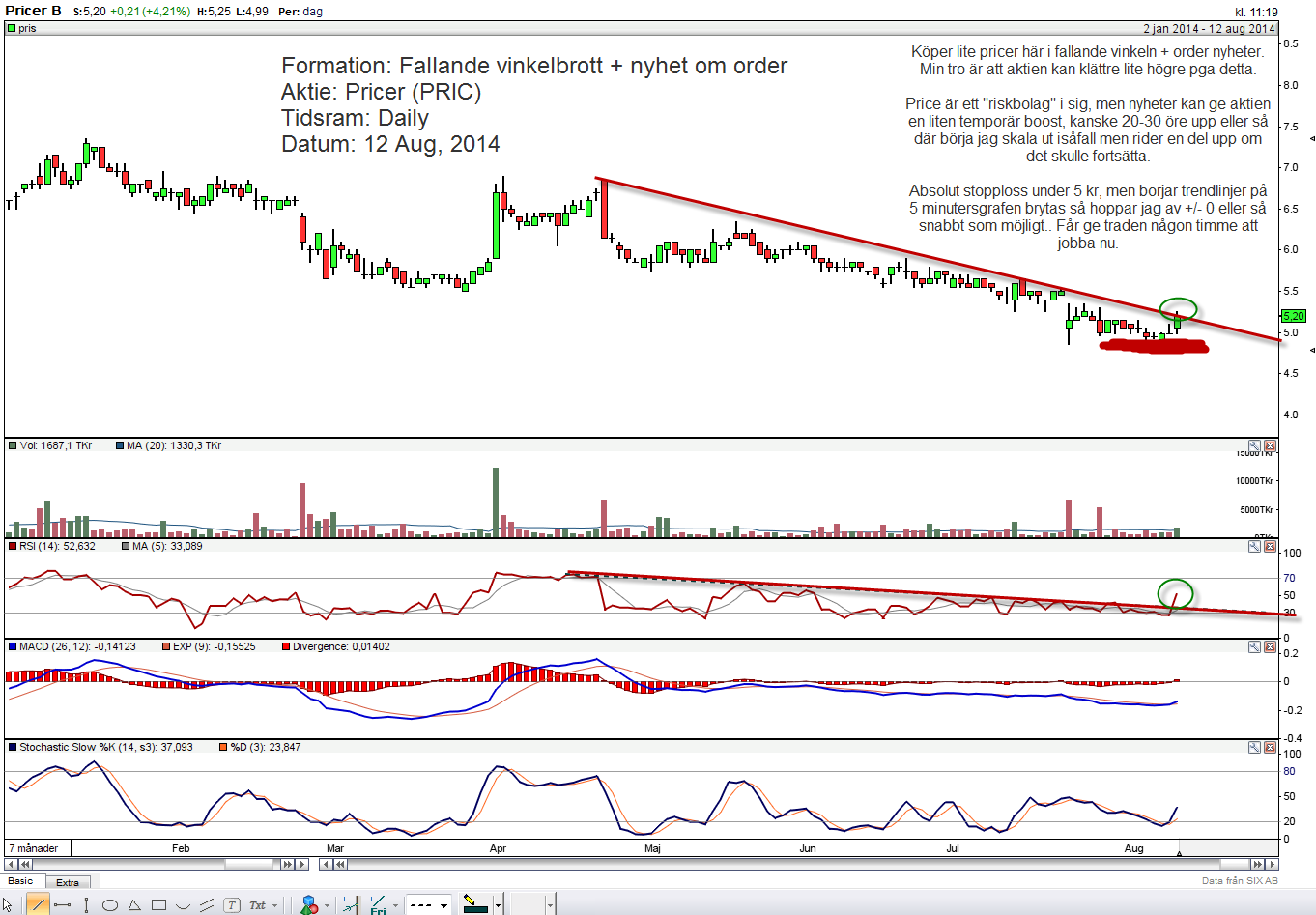The width and height of the screenshot is (1316, 915).
Task: Click the Vol legend color box
Action: point(13,445)
